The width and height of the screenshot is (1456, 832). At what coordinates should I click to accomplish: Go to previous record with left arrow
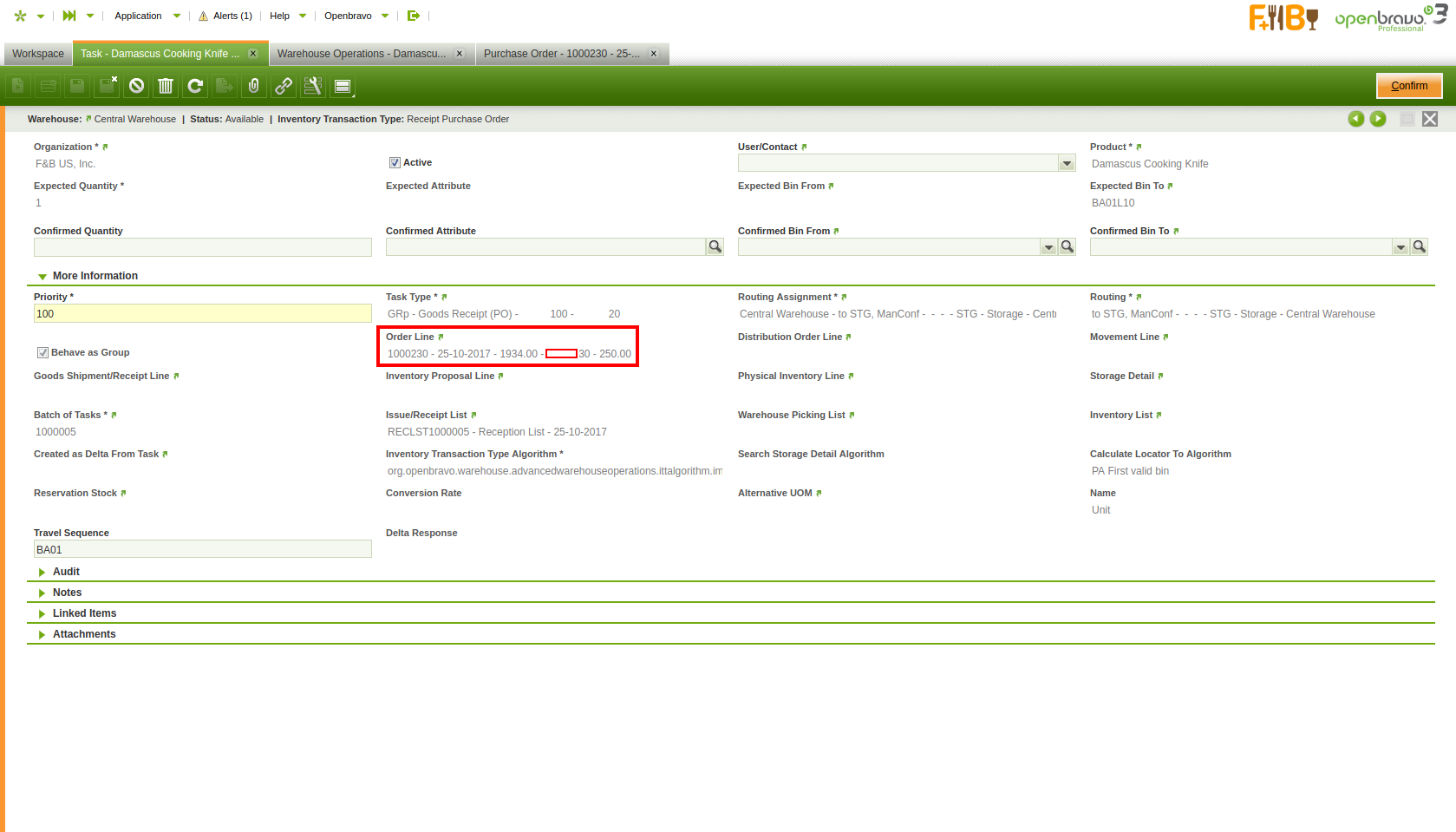tap(1356, 119)
